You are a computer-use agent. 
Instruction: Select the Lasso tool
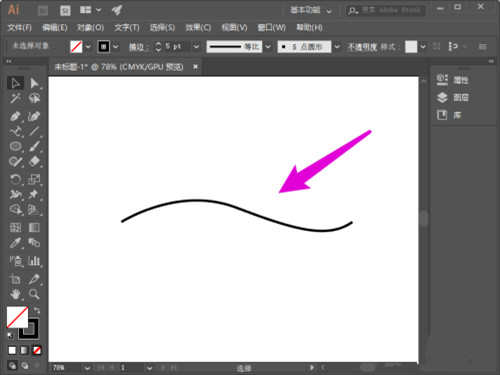pos(34,98)
